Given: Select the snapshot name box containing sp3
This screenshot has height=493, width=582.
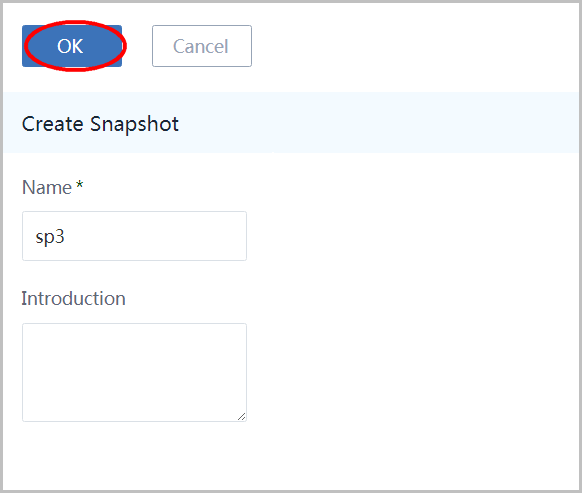Looking at the screenshot, I should [134, 236].
